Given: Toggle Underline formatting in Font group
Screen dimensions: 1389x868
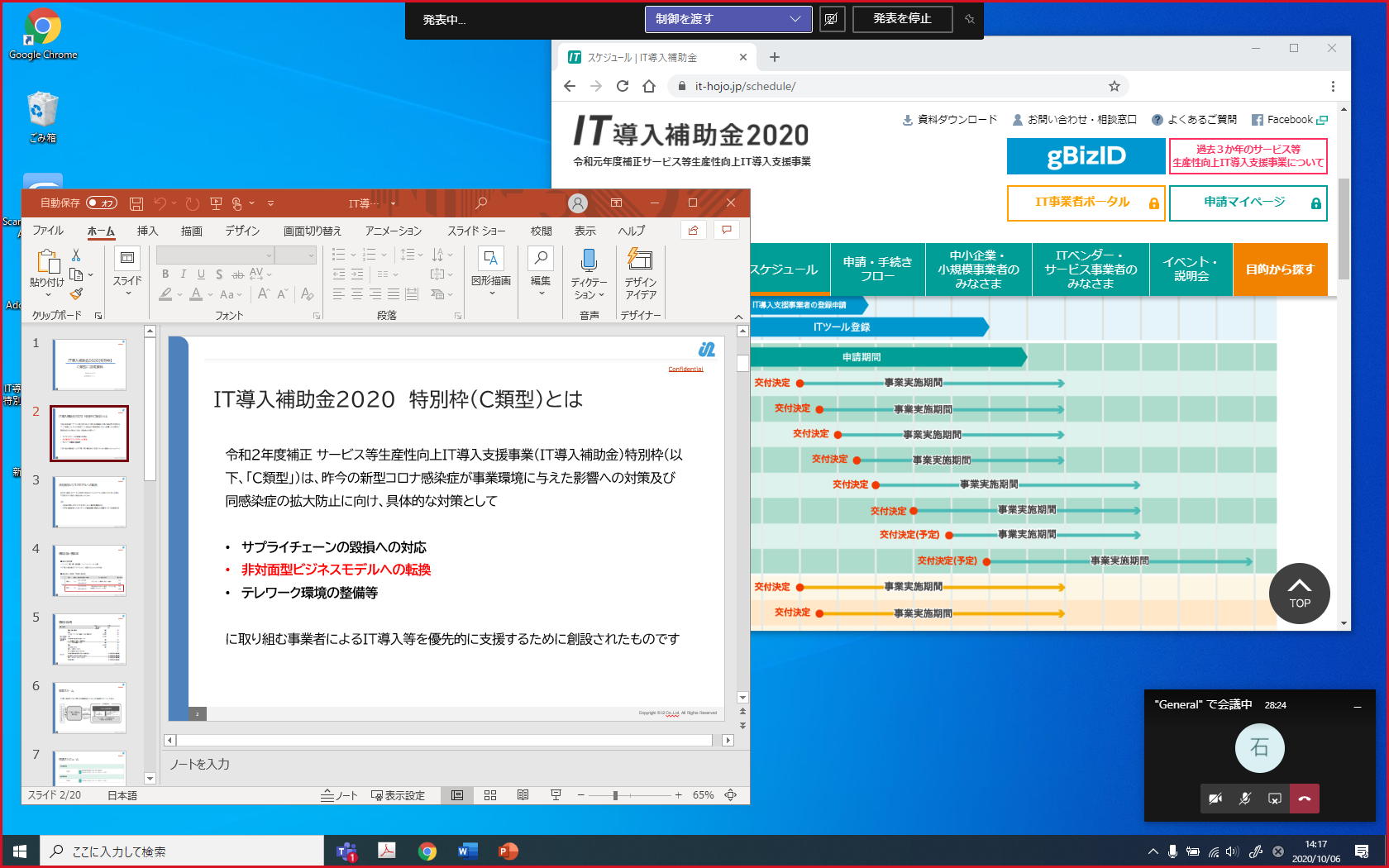Looking at the screenshot, I should click(x=201, y=274).
